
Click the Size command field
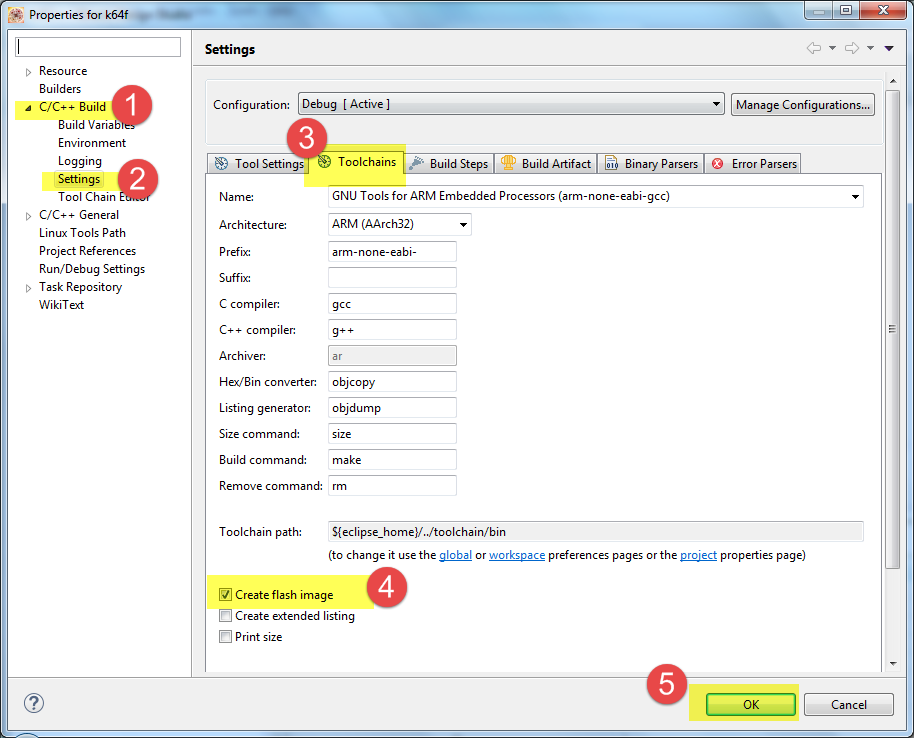pyautogui.click(x=392, y=434)
